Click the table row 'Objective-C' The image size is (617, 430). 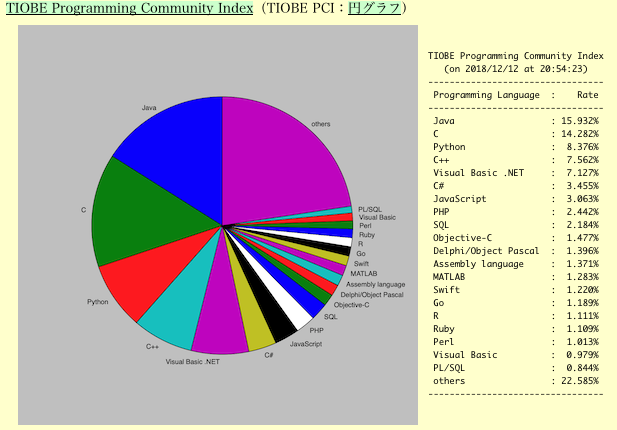tap(515, 238)
